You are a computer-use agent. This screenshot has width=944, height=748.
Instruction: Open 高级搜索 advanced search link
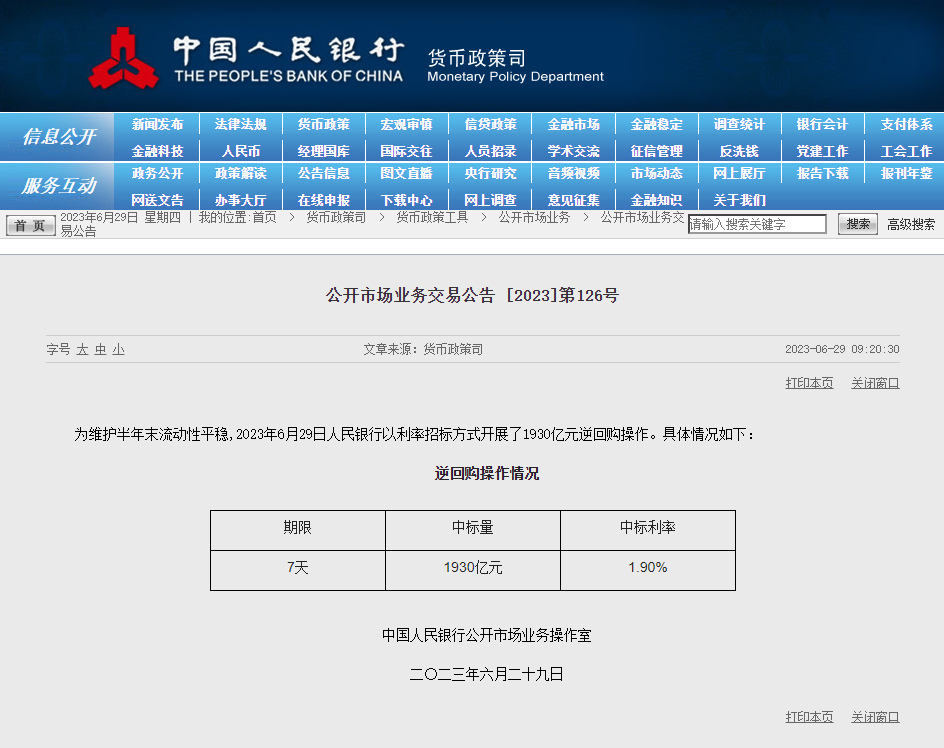click(911, 224)
